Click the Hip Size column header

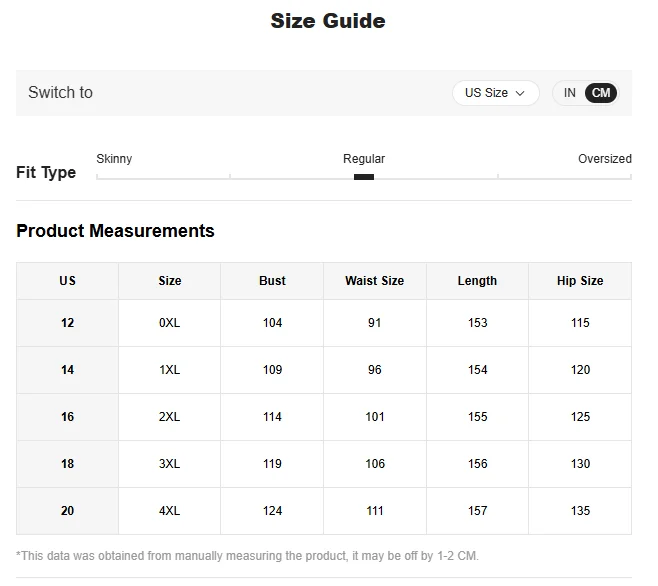point(580,281)
